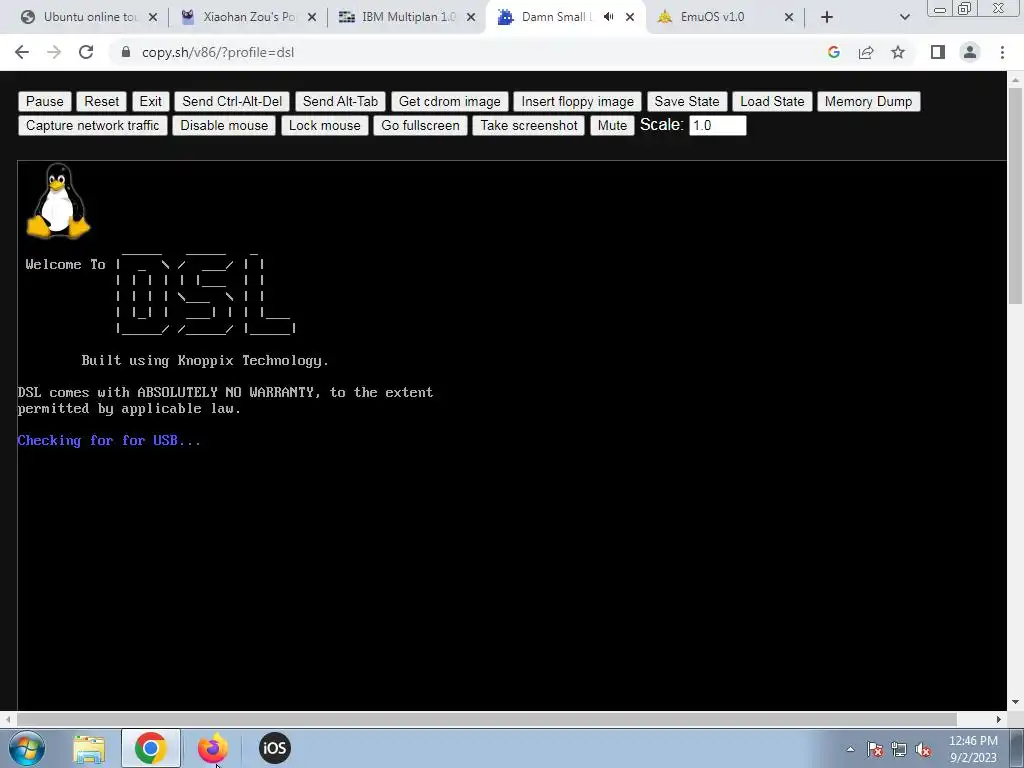This screenshot has height=768, width=1024.
Task: Close the Xiaohan Zou's tab
Action: pyautogui.click(x=312, y=18)
